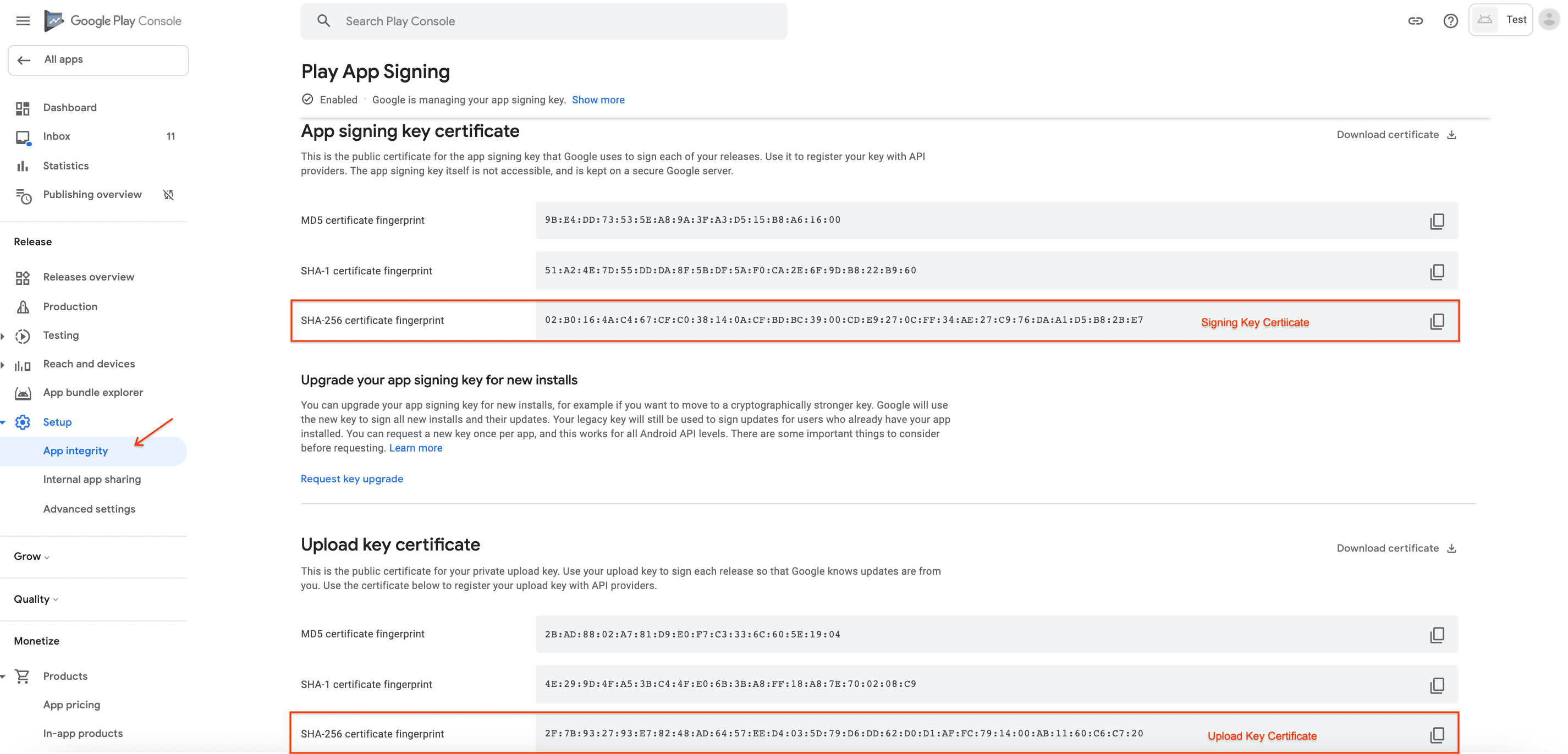Screen dimensions: 1568x754
Task: Click the Request key upgrade link
Action: pos(352,478)
